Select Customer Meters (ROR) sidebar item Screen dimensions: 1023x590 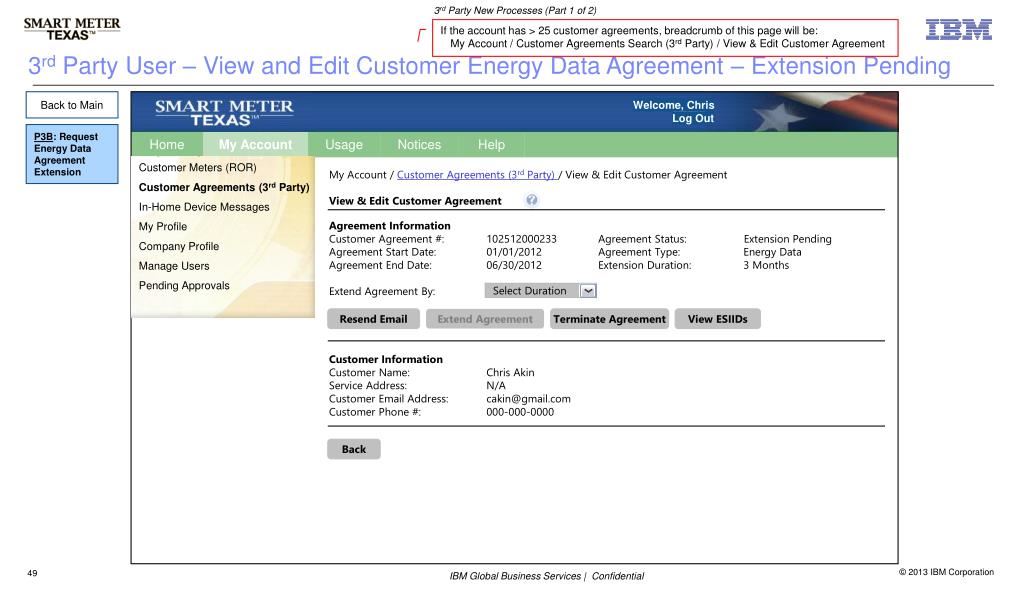click(198, 168)
